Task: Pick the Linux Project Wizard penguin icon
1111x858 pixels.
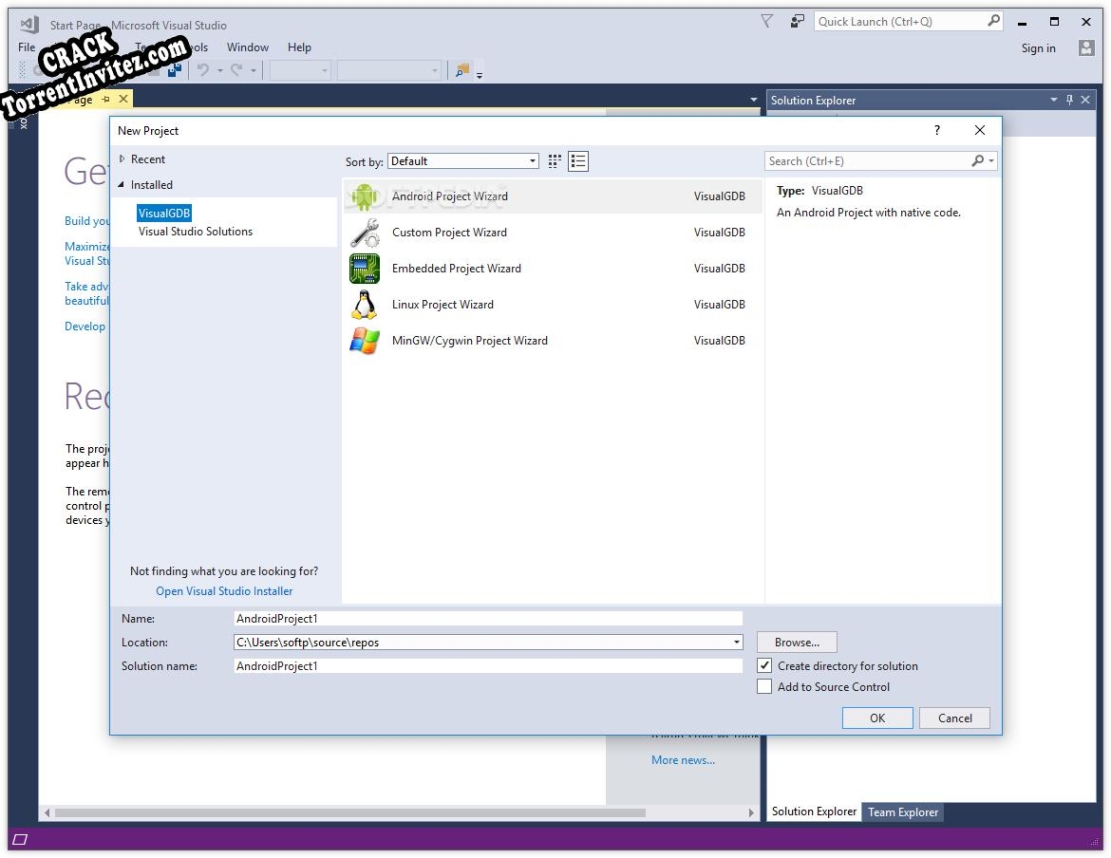Action: (x=364, y=305)
